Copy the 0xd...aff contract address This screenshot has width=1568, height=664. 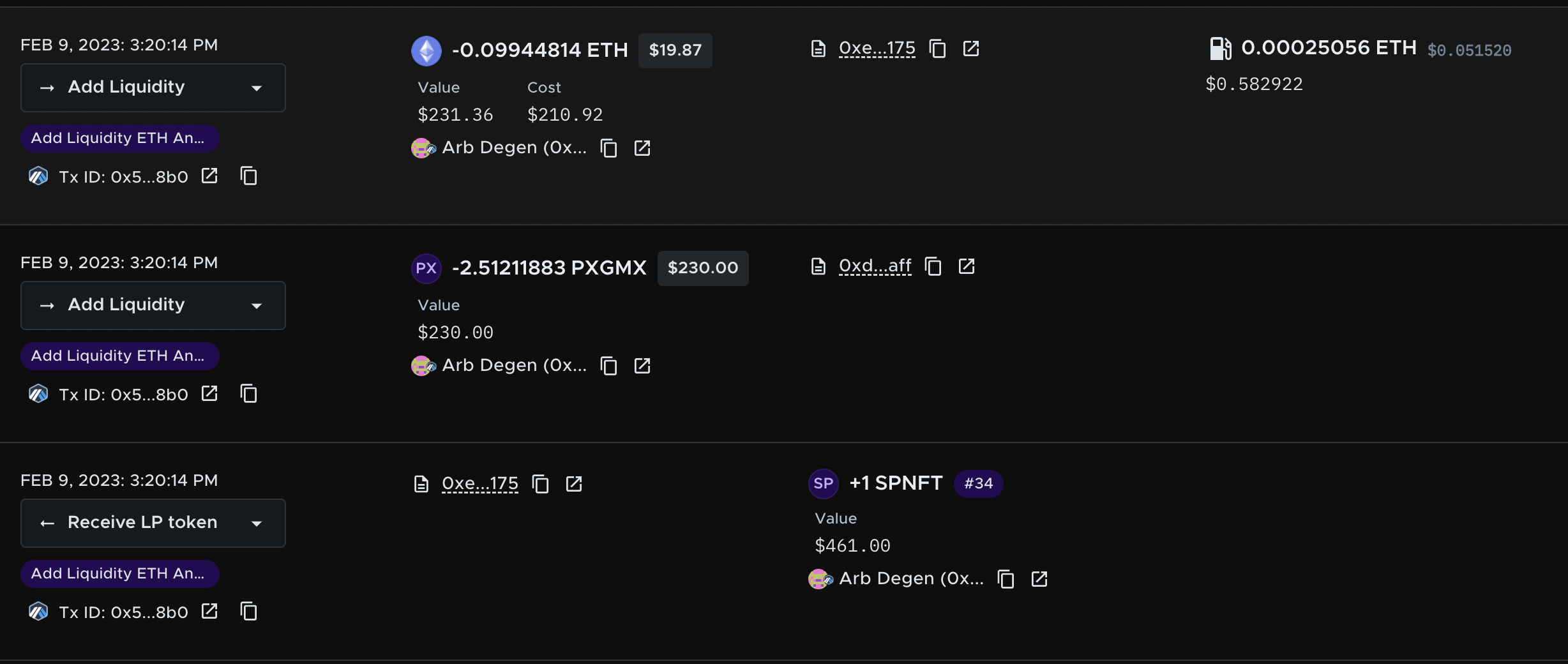[x=933, y=266]
